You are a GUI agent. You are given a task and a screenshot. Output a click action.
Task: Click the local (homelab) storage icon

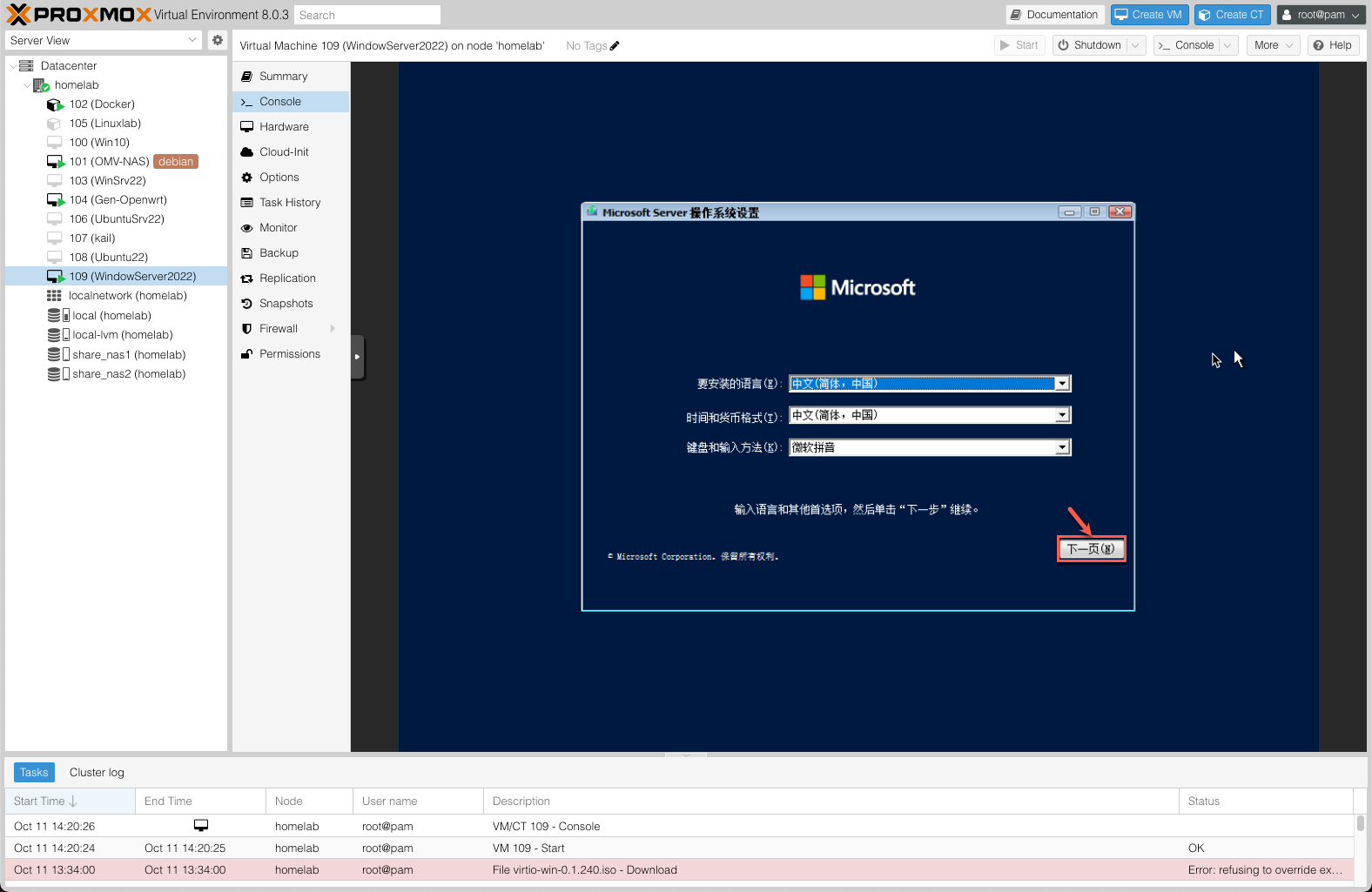coord(58,316)
